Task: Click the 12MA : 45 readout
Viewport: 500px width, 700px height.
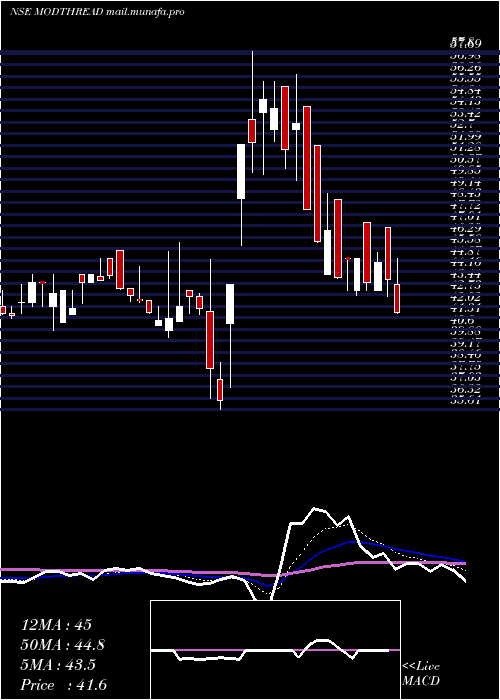Action: pos(56,625)
